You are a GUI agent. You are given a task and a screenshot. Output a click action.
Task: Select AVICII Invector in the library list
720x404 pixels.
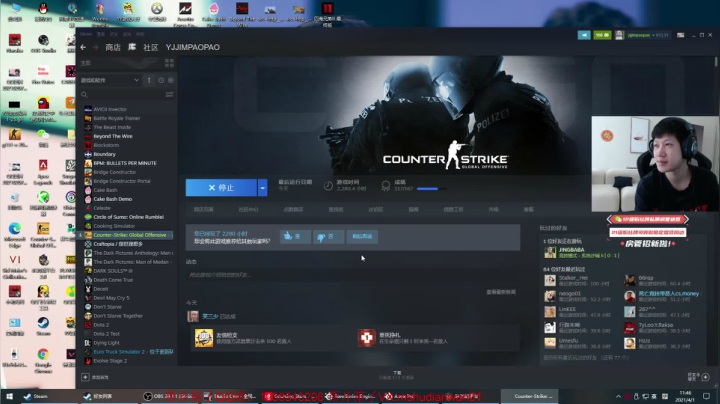(x=110, y=109)
